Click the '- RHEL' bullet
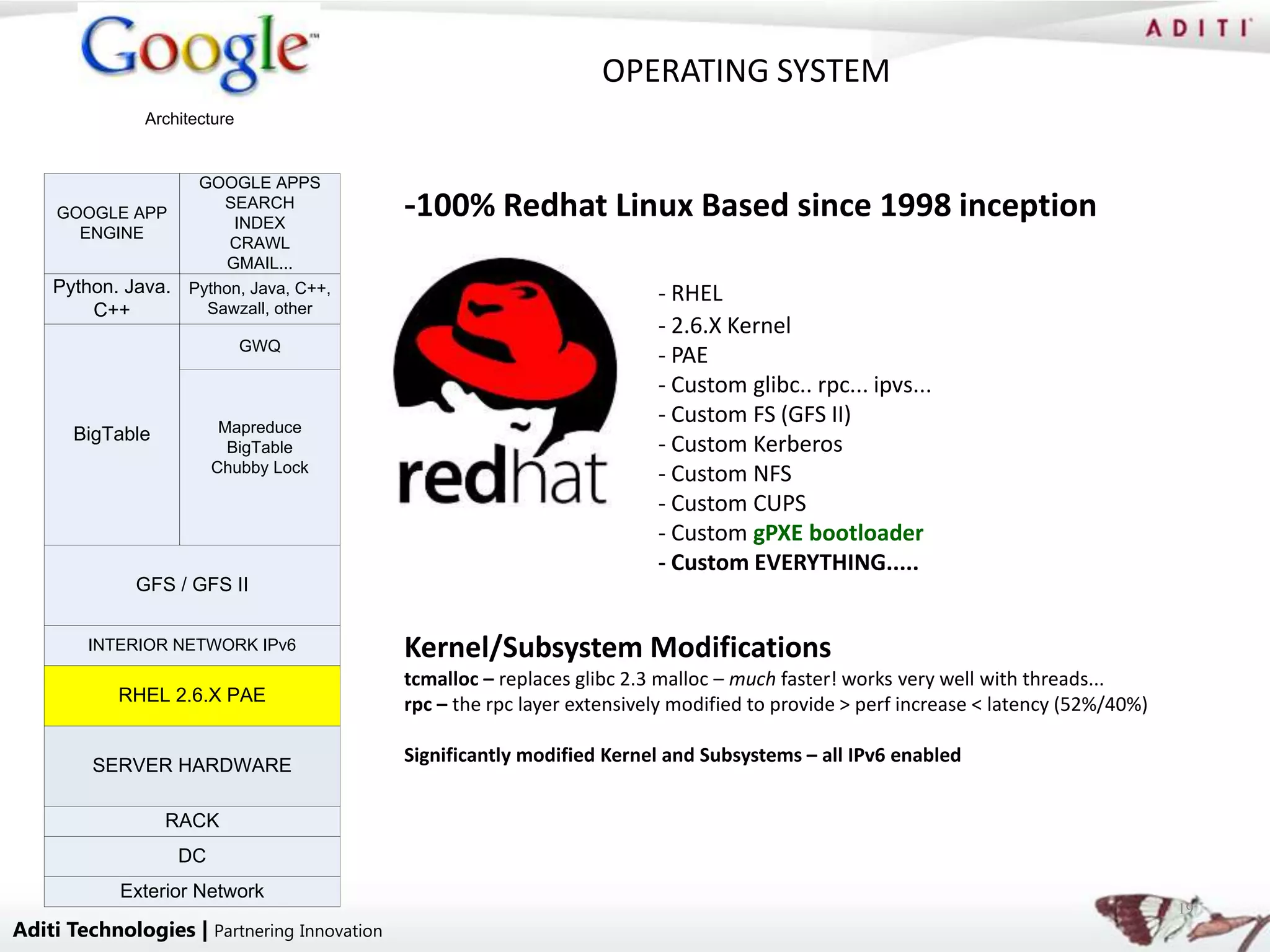Viewport: 1270px width, 952px height. point(690,293)
